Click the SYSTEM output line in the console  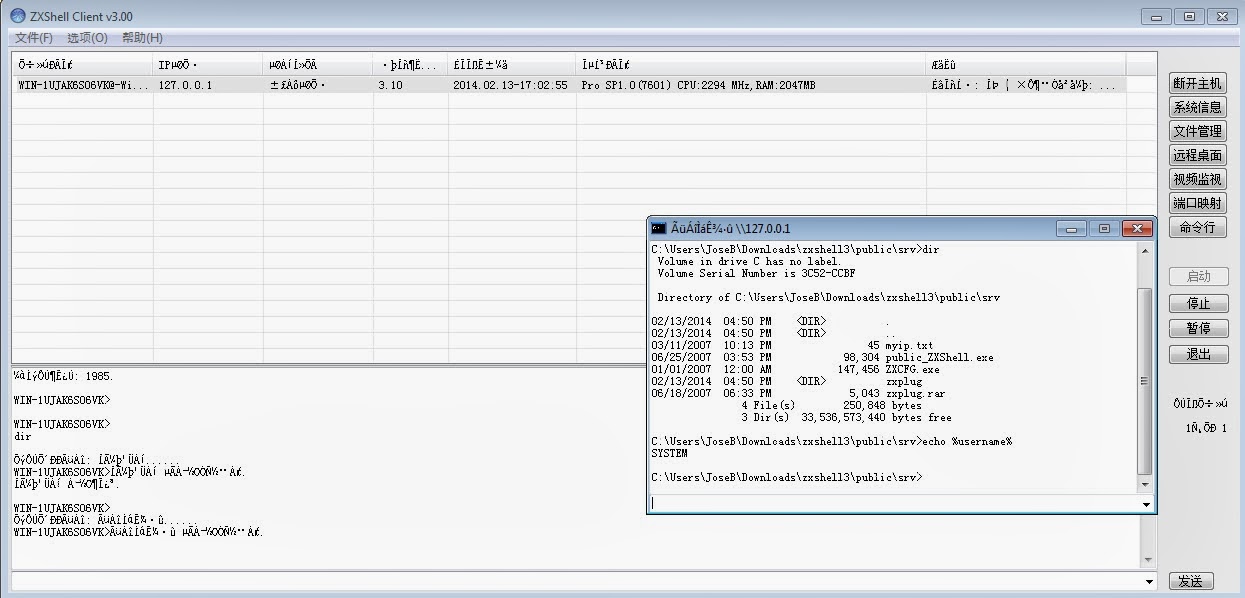click(669, 453)
